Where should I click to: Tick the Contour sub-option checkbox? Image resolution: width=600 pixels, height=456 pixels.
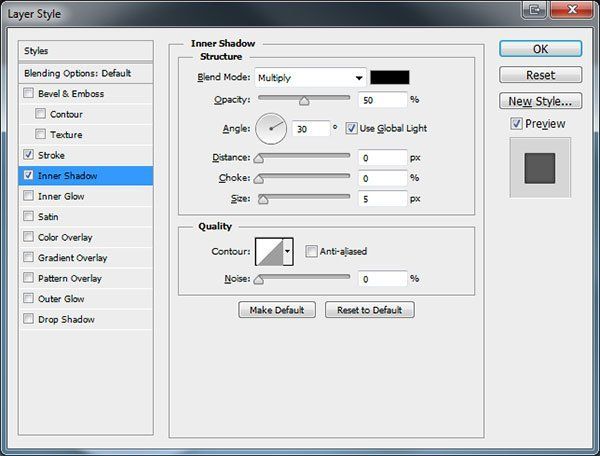40,114
